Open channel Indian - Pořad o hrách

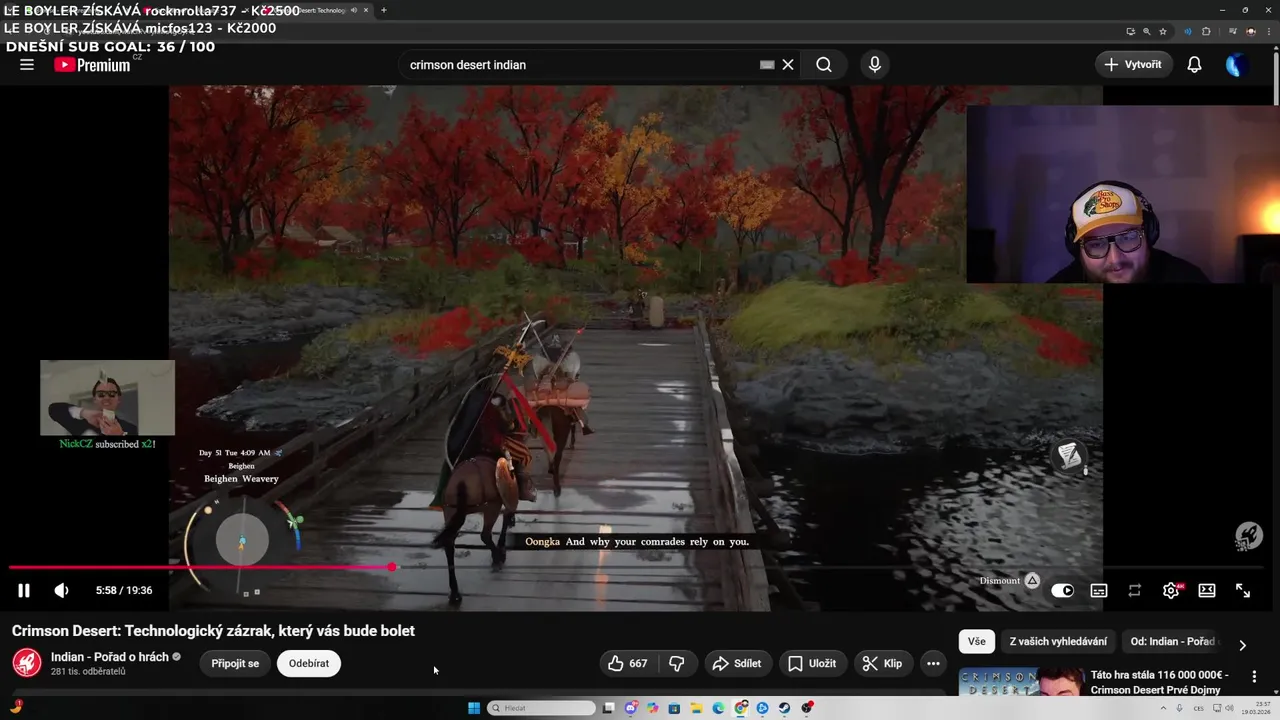[110, 657]
